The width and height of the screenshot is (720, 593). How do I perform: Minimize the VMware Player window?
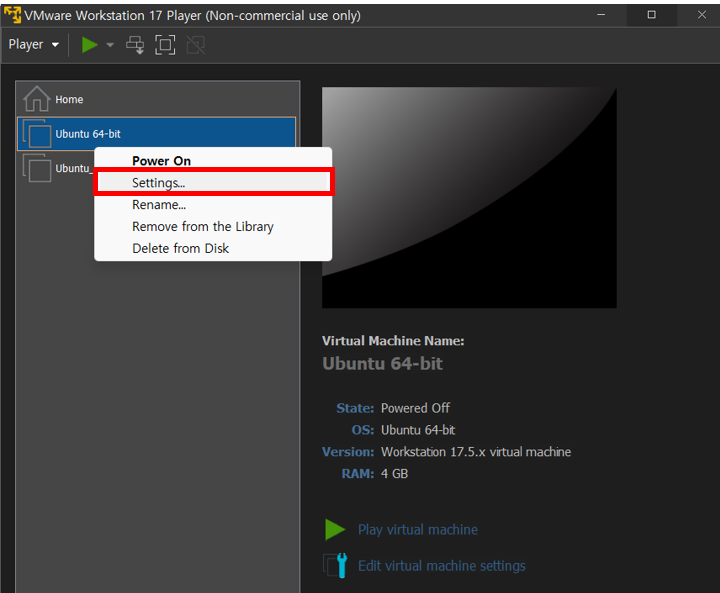pos(601,15)
